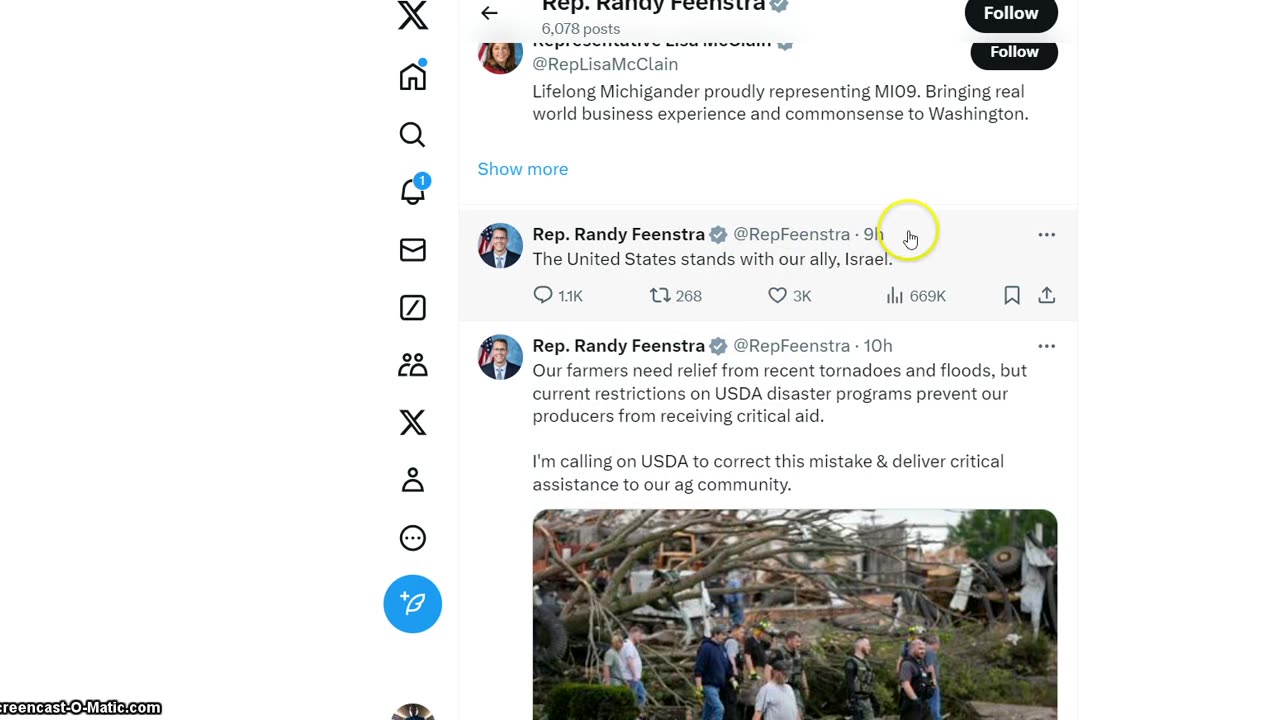Open the Messages envelope icon
Image resolution: width=1280 pixels, height=720 pixels.
[412, 250]
